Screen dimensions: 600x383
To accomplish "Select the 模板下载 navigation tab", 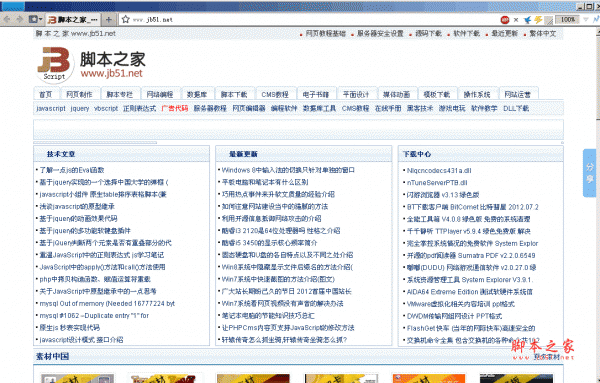I will pyautogui.click(x=437, y=94).
